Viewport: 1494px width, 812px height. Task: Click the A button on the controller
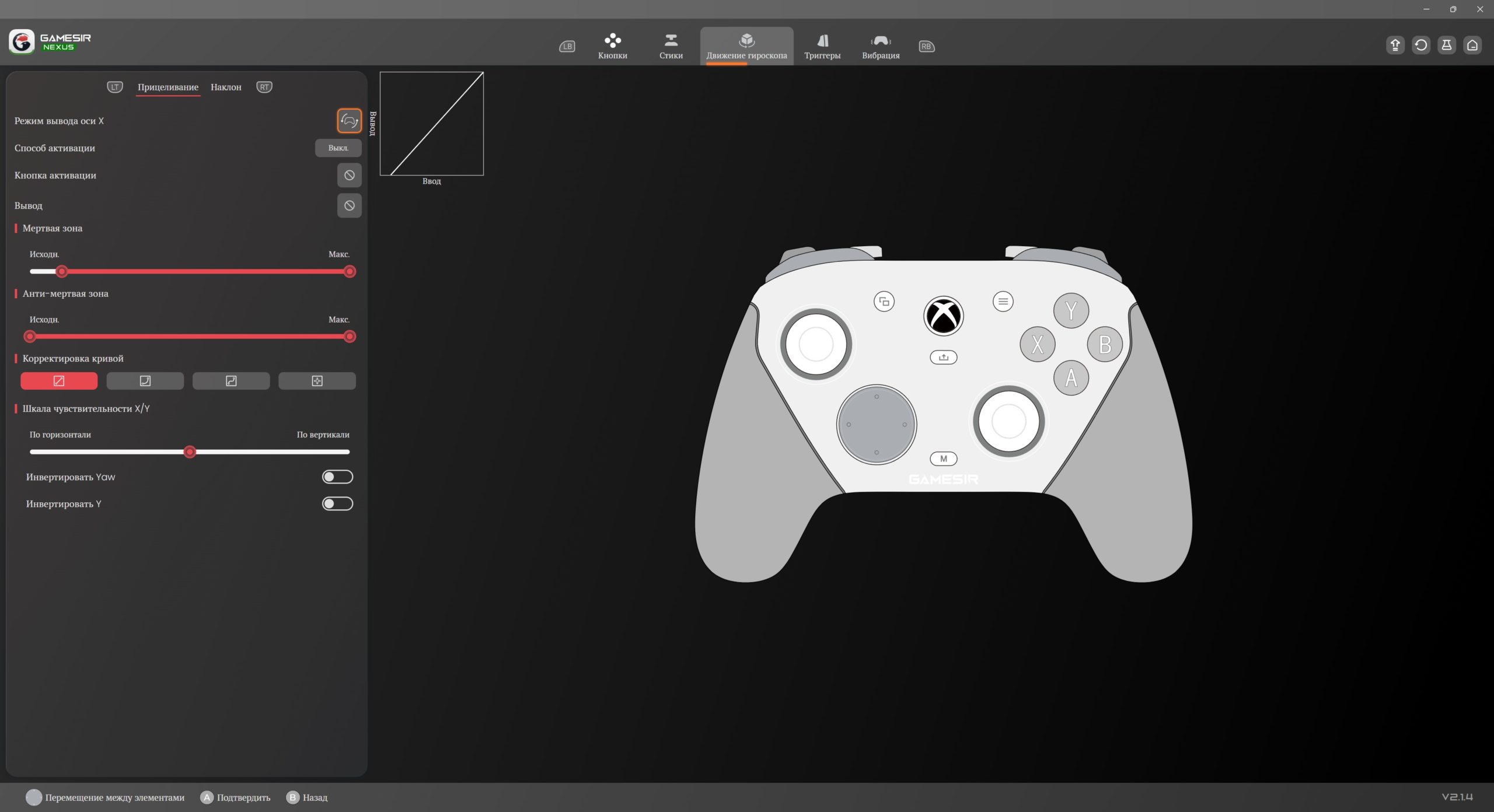[x=1071, y=378]
